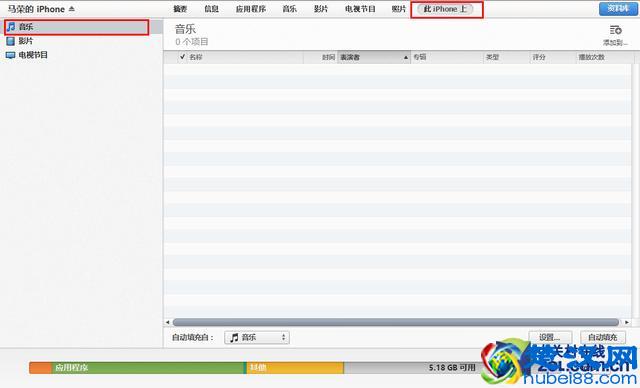Open the 信息 tab
The image size is (640, 388).
click(211, 9)
